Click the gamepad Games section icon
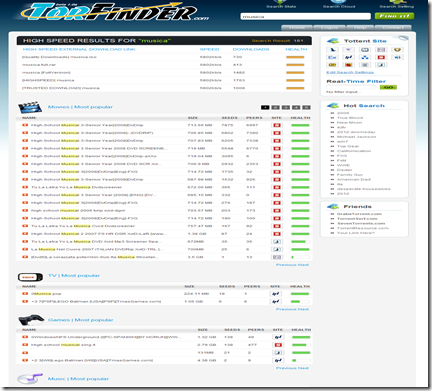432x391 pixels. pos(31,320)
